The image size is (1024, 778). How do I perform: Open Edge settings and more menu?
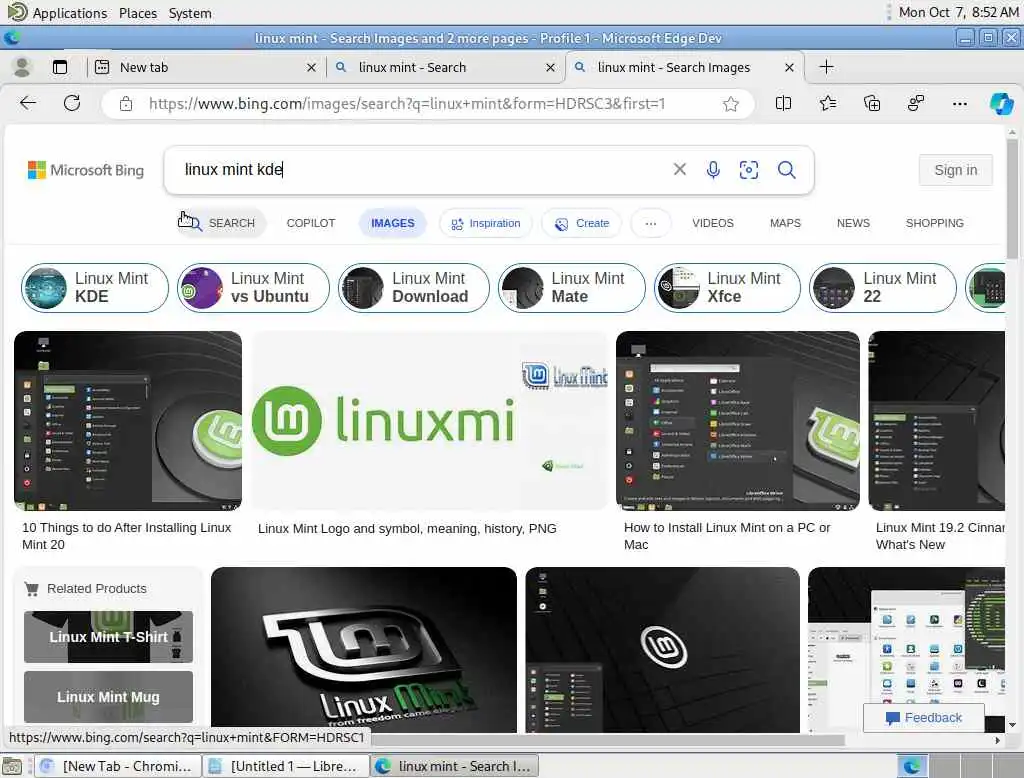tap(959, 103)
